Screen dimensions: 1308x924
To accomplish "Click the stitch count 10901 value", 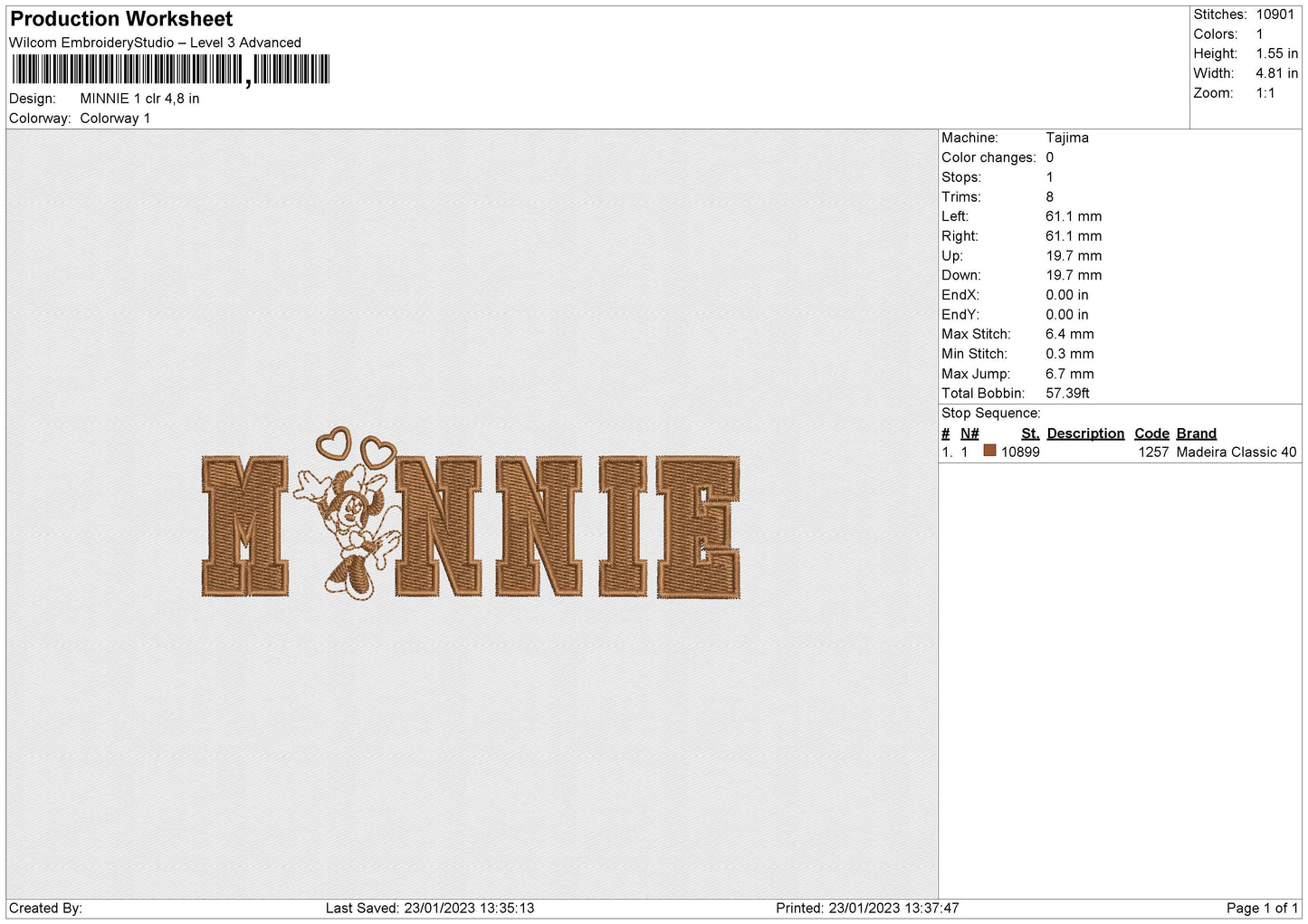I will [1275, 14].
